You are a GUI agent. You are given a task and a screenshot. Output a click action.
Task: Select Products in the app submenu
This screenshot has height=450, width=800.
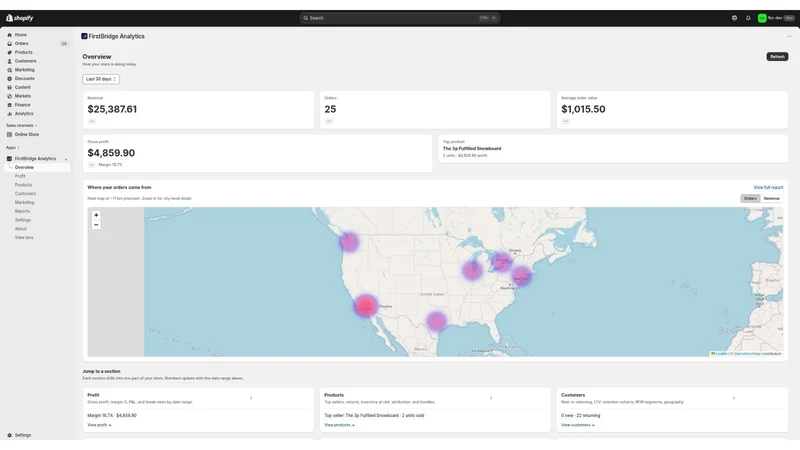click(23, 185)
